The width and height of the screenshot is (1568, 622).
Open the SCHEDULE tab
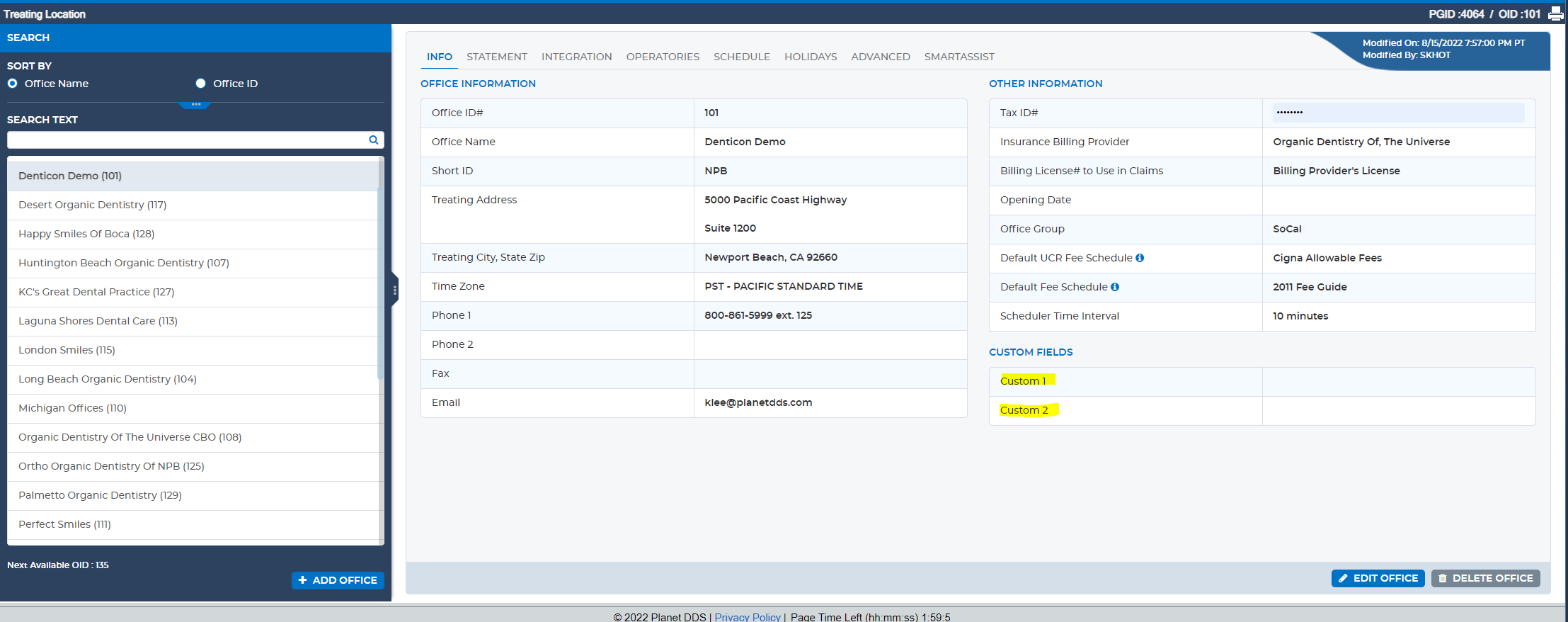[x=742, y=57]
